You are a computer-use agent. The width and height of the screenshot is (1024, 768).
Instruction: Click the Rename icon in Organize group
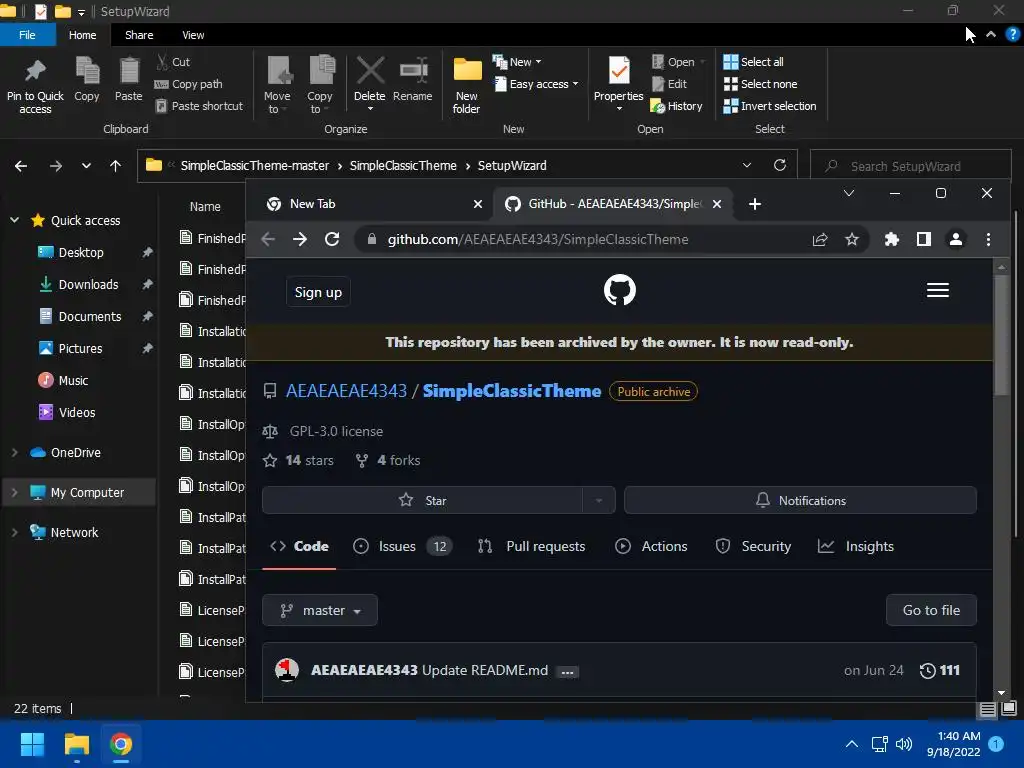click(413, 71)
